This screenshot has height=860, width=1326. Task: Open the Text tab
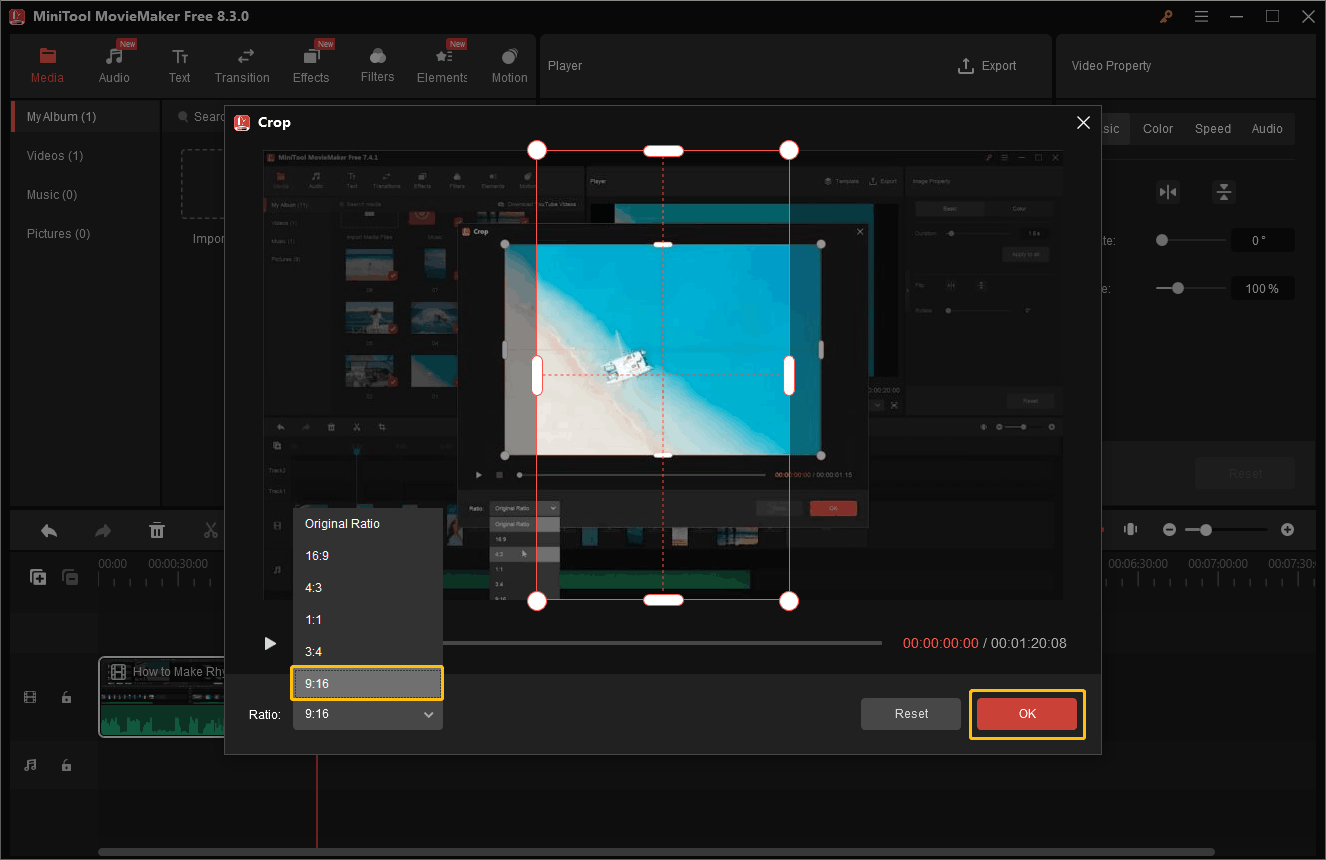click(x=180, y=66)
